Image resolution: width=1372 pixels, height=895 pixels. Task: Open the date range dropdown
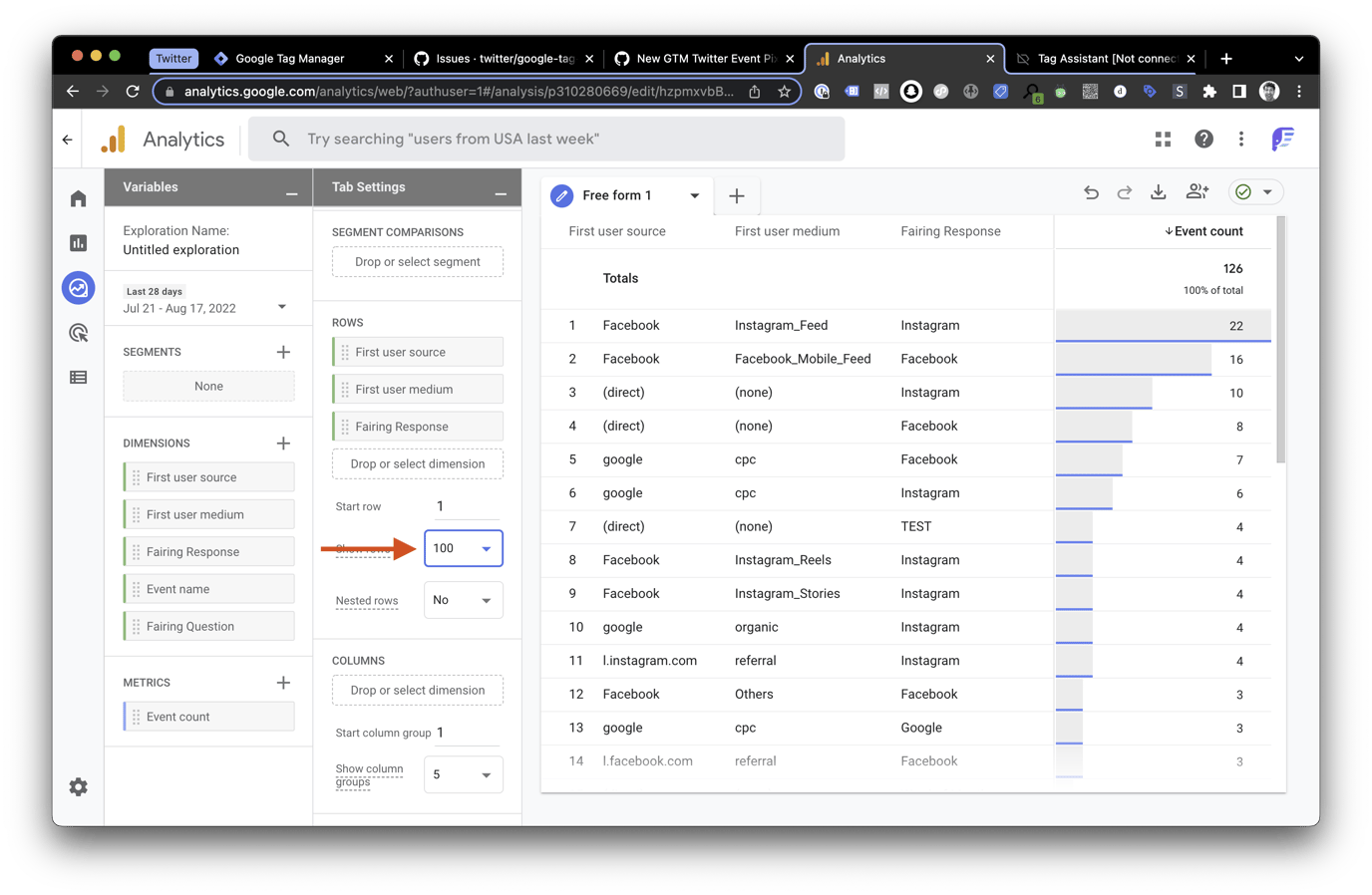282,307
